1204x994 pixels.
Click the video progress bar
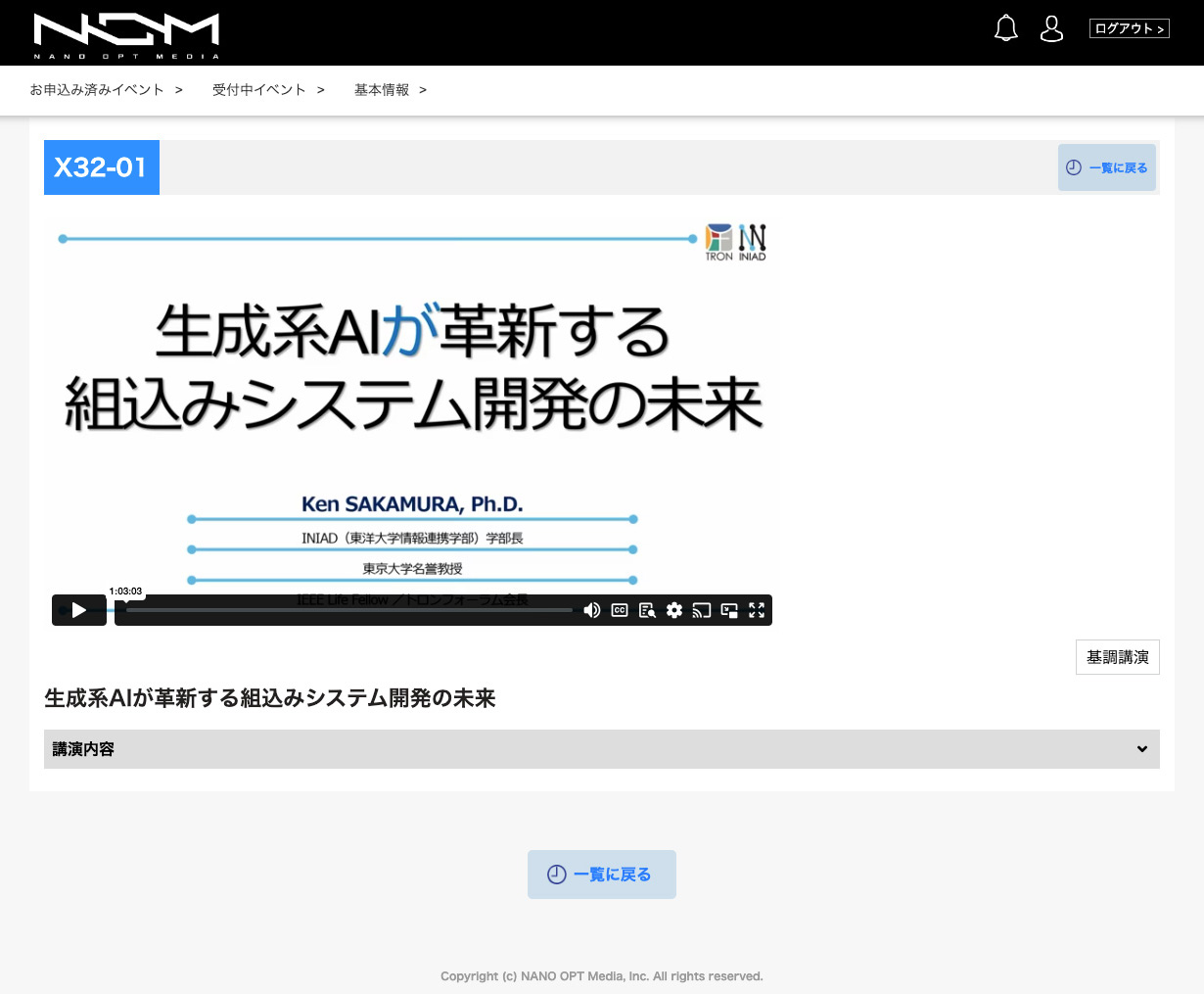pyautogui.click(x=348, y=610)
